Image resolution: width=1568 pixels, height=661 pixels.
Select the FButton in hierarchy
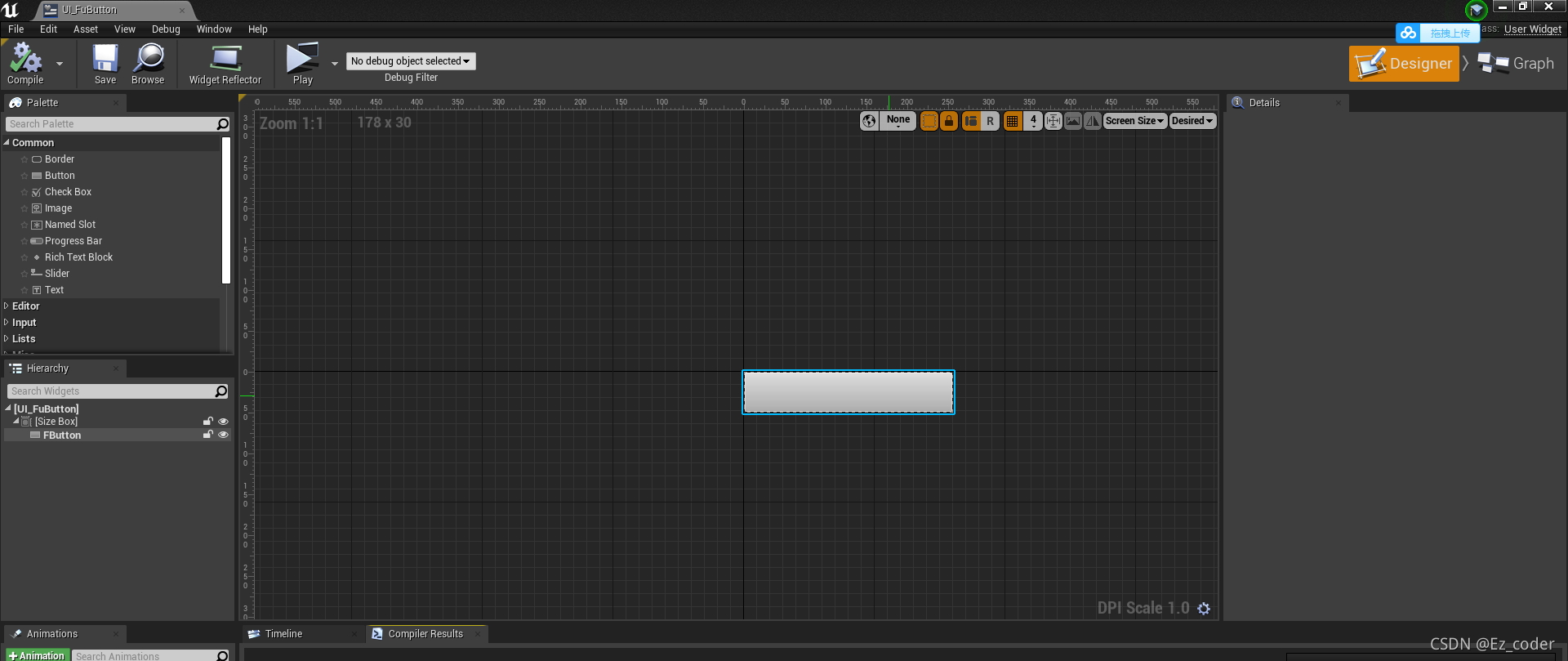(62, 435)
